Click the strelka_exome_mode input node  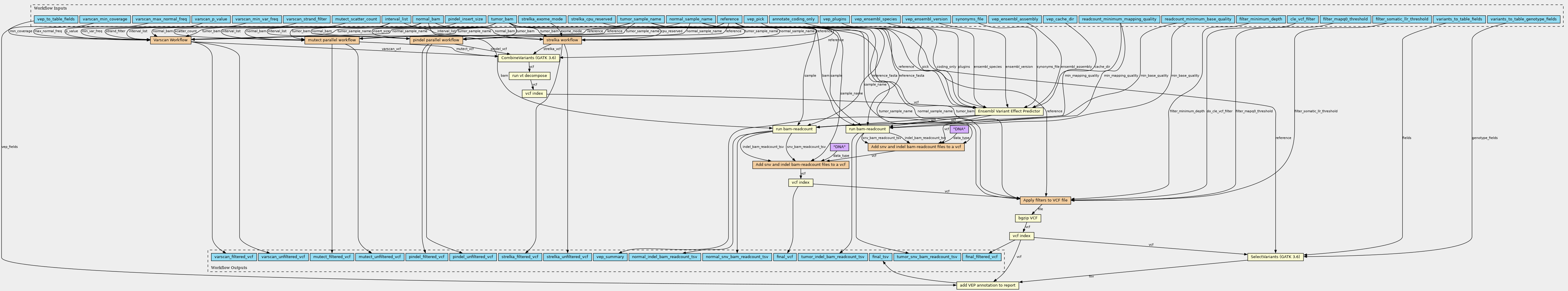542,20
